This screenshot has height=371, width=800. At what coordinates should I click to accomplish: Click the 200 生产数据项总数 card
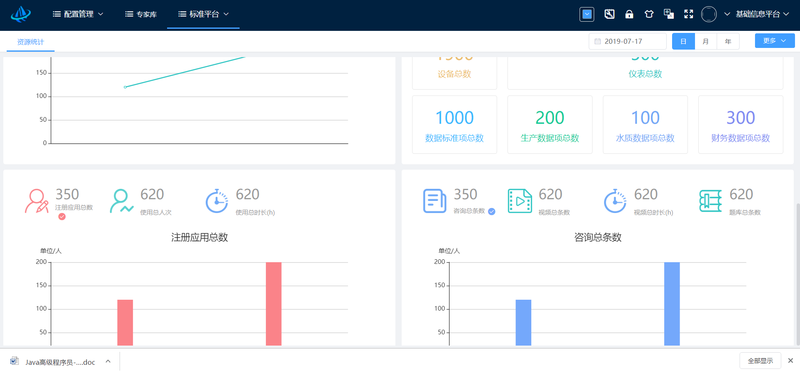(x=549, y=125)
